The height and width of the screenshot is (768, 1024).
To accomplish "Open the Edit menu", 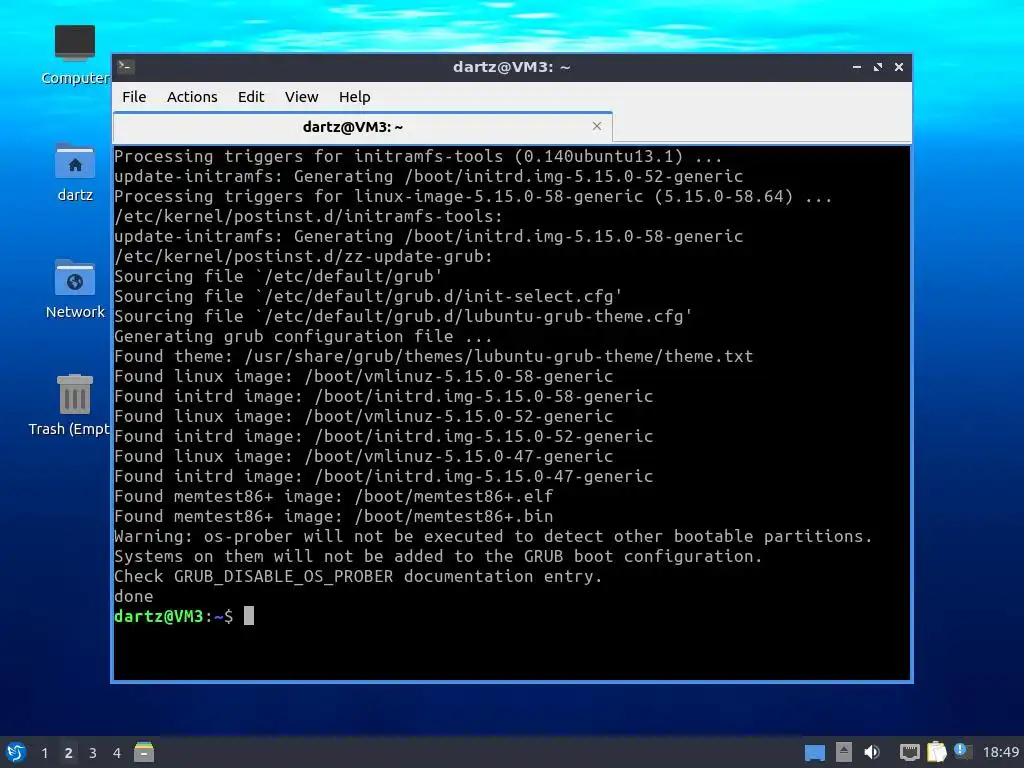I will pyautogui.click(x=251, y=97).
